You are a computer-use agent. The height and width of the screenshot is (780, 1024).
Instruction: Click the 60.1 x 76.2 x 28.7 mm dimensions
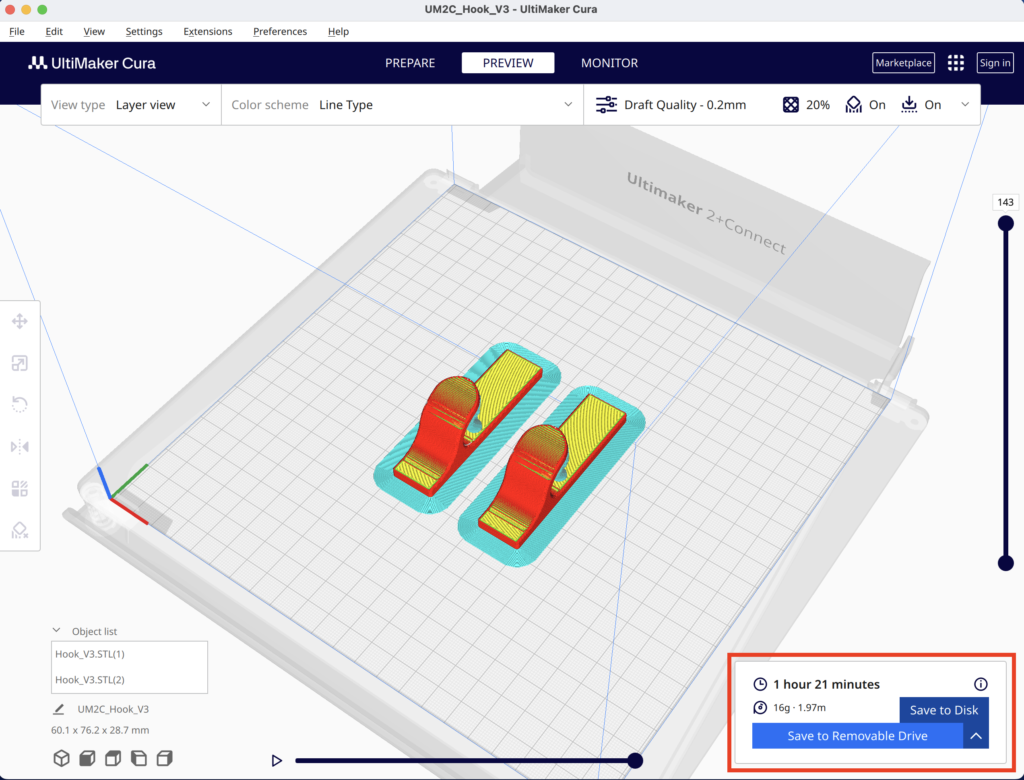(100, 730)
